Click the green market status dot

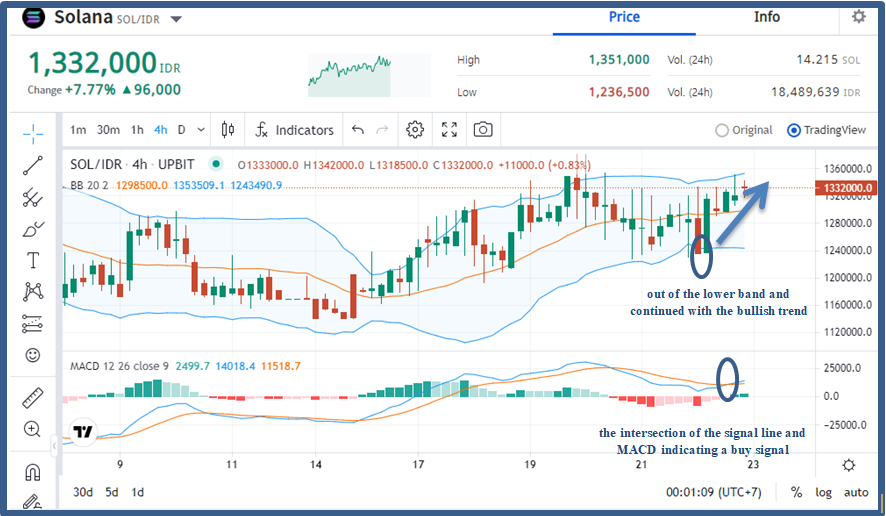215,164
